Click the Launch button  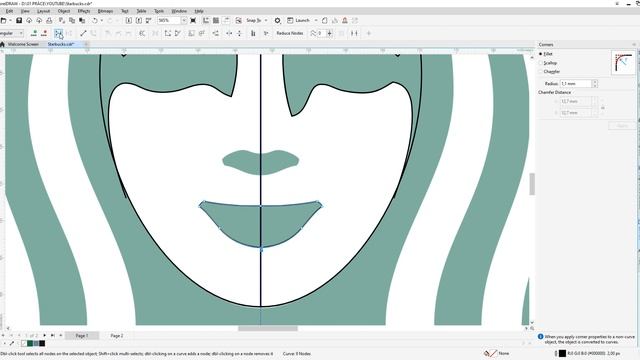tap(299, 20)
